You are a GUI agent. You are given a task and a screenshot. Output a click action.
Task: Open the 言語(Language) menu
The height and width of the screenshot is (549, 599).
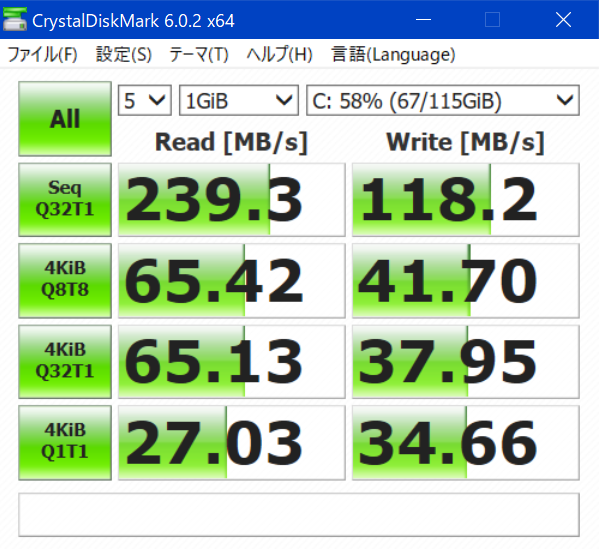click(393, 54)
